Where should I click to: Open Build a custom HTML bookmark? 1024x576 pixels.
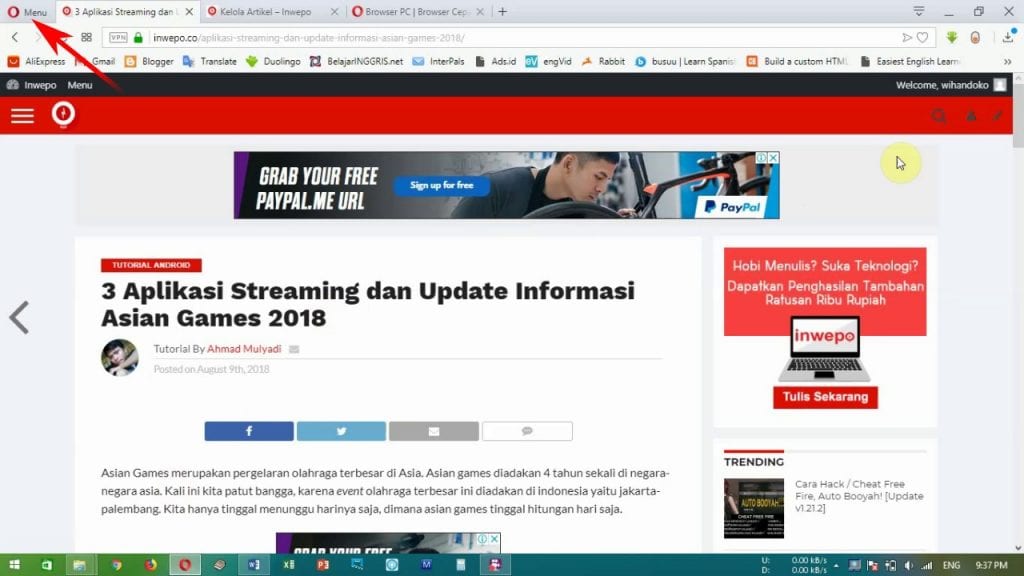[x=797, y=61]
